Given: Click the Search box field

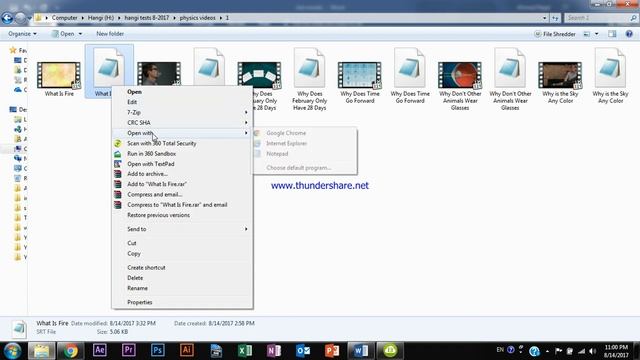Looking at the screenshot, I should pyautogui.click(x=601, y=18).
